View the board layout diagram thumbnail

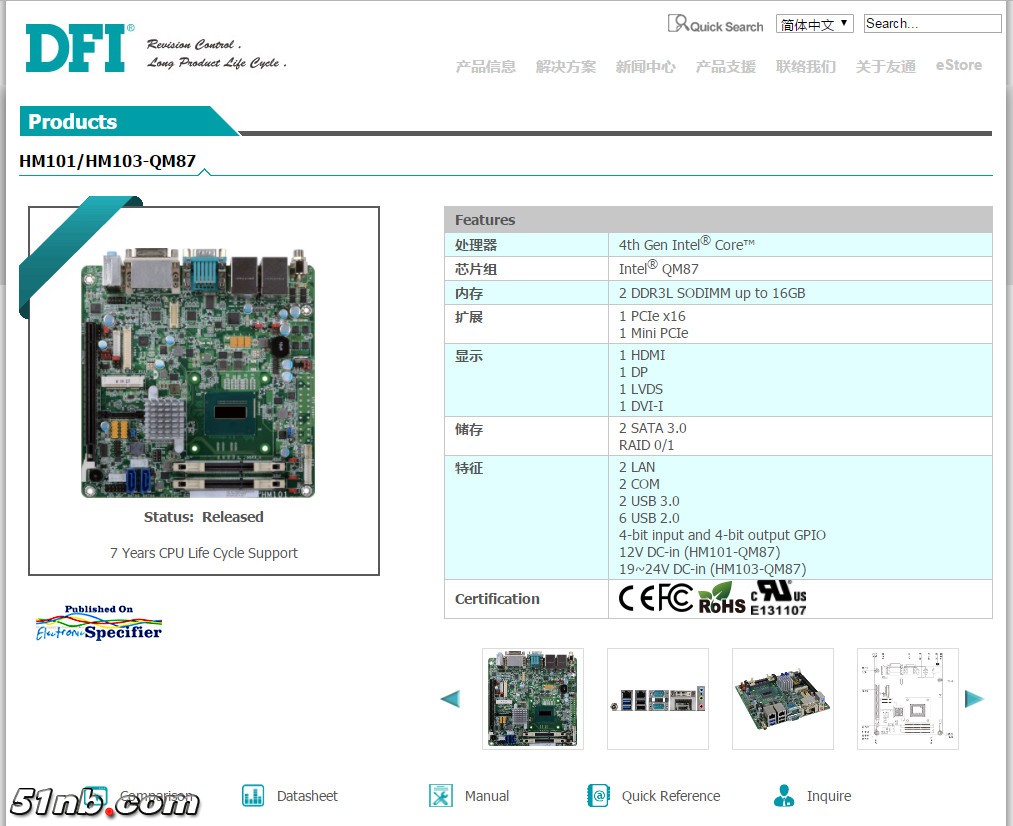click(x=907, y=699)
